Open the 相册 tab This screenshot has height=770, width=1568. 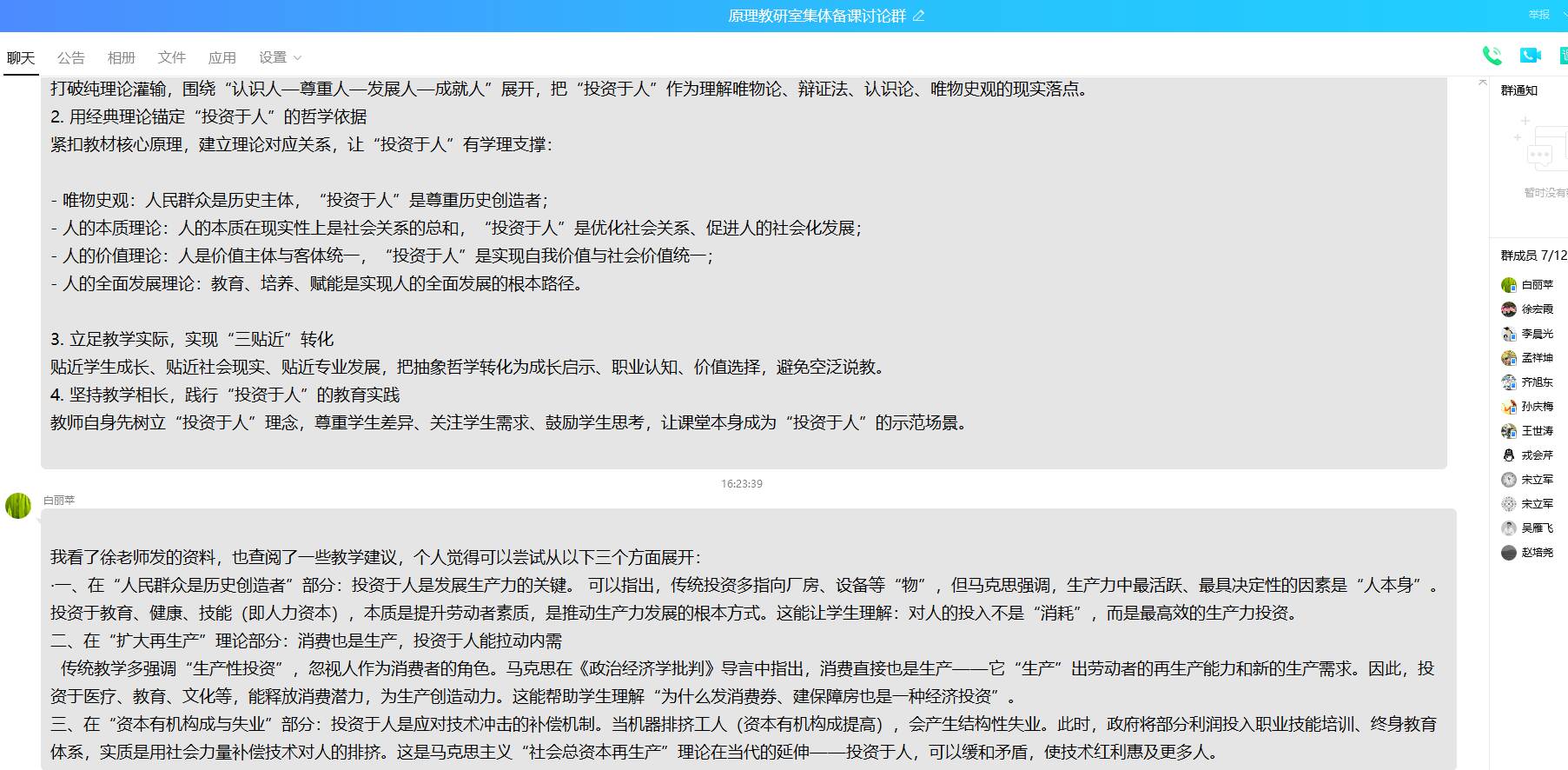pyautogui.click(x=122, y=57)
